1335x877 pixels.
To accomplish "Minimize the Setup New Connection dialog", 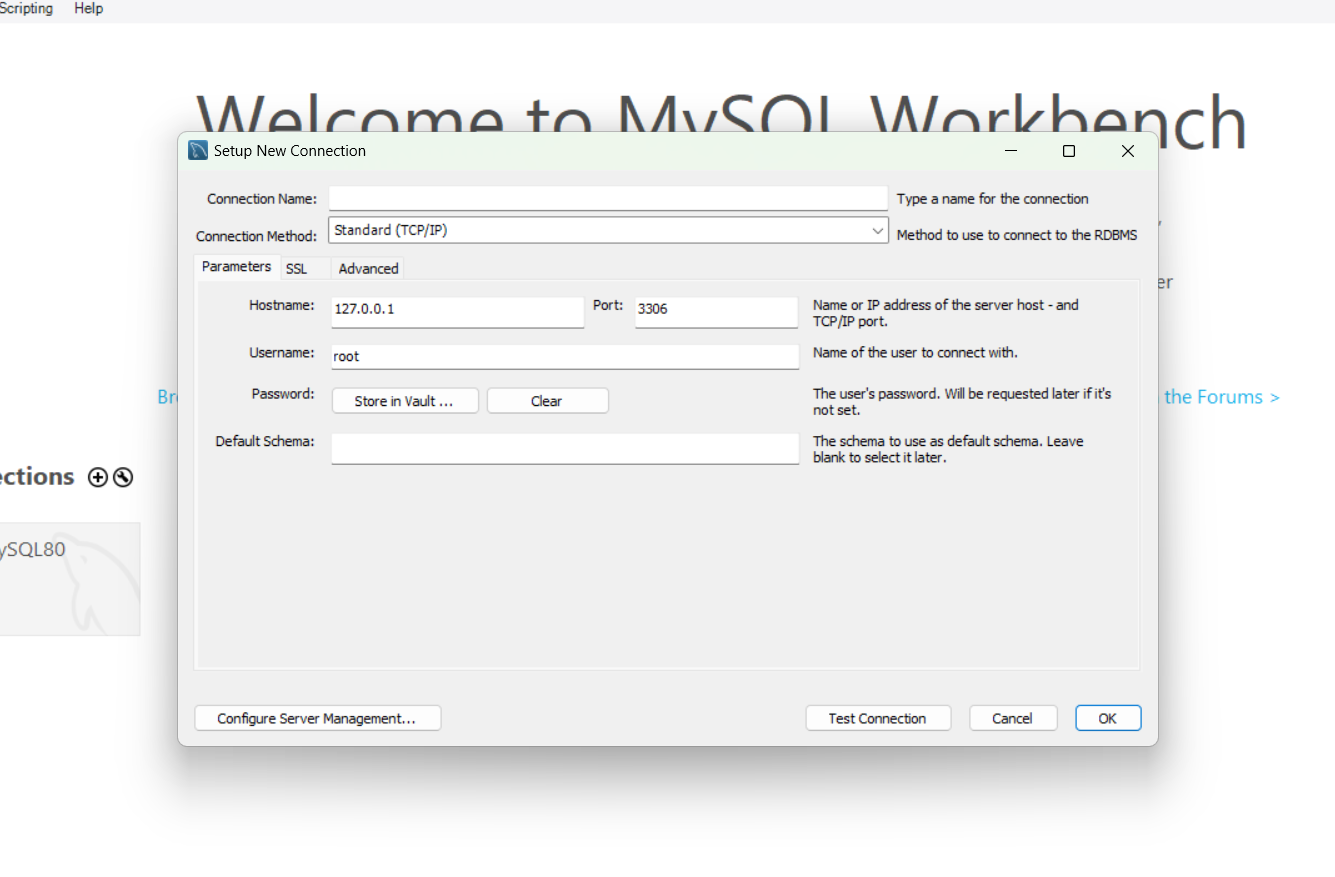I will [1011, 151].
